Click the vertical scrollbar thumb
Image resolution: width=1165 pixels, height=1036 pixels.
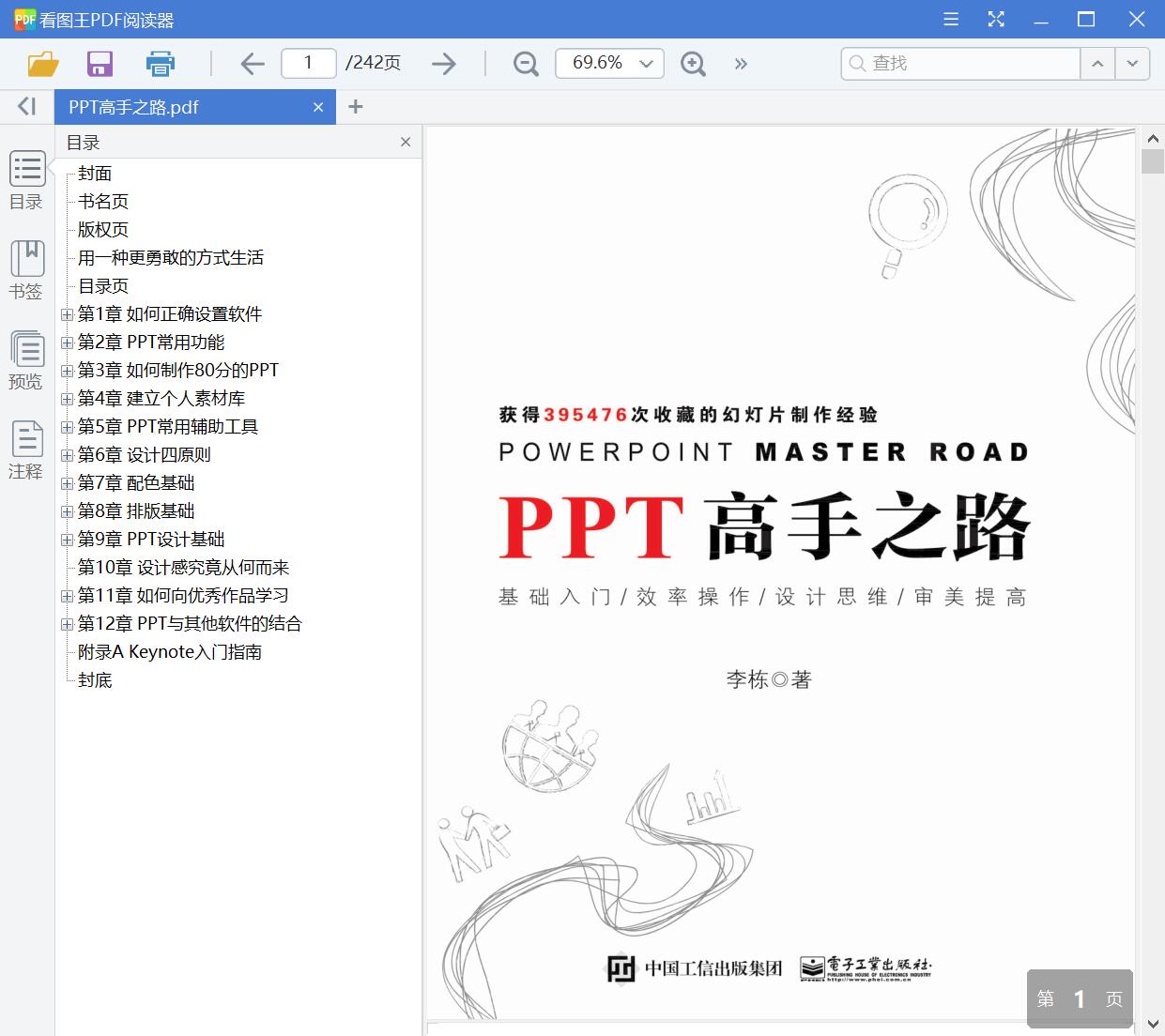click(x=1153, y=160)
